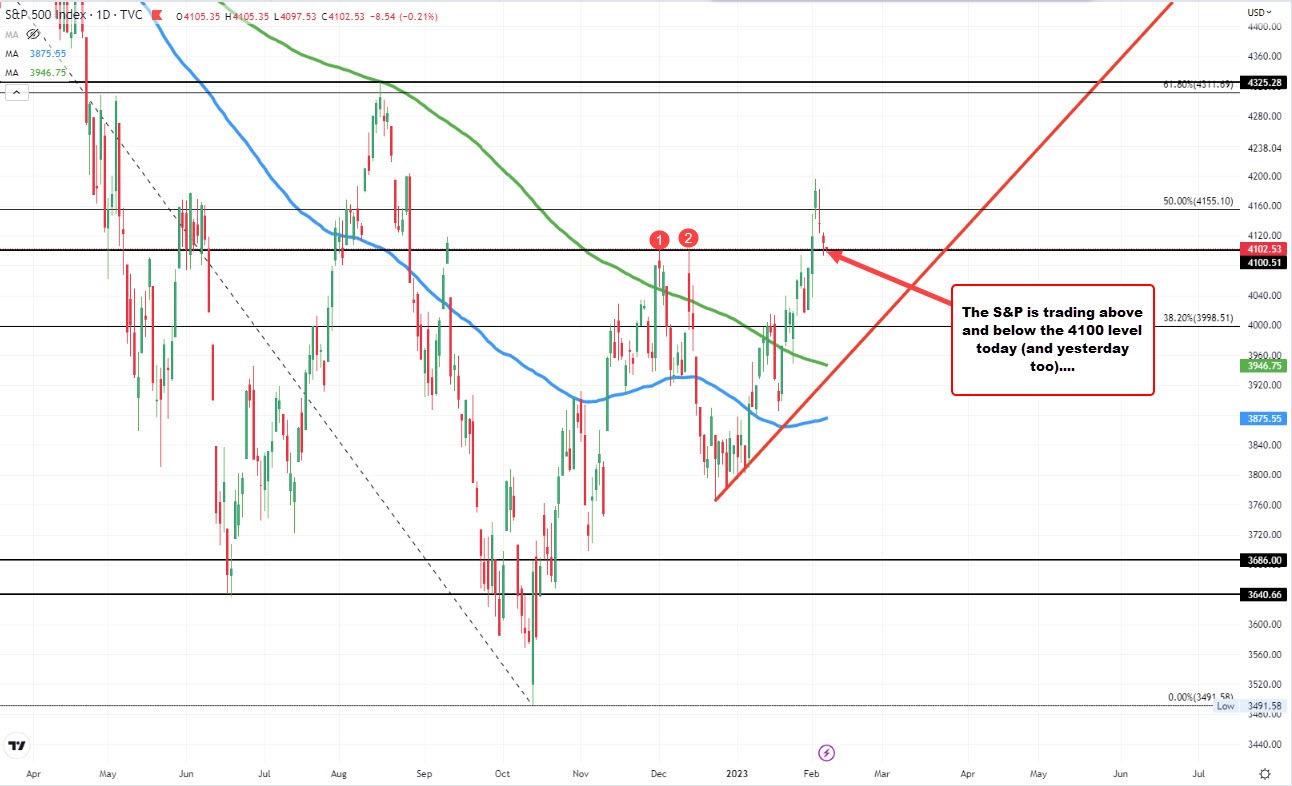The image size is (1292, 786).
Task: Click the 61.80%(4311.69) Fibonacci level label
Action: [x=1197, y=85]
